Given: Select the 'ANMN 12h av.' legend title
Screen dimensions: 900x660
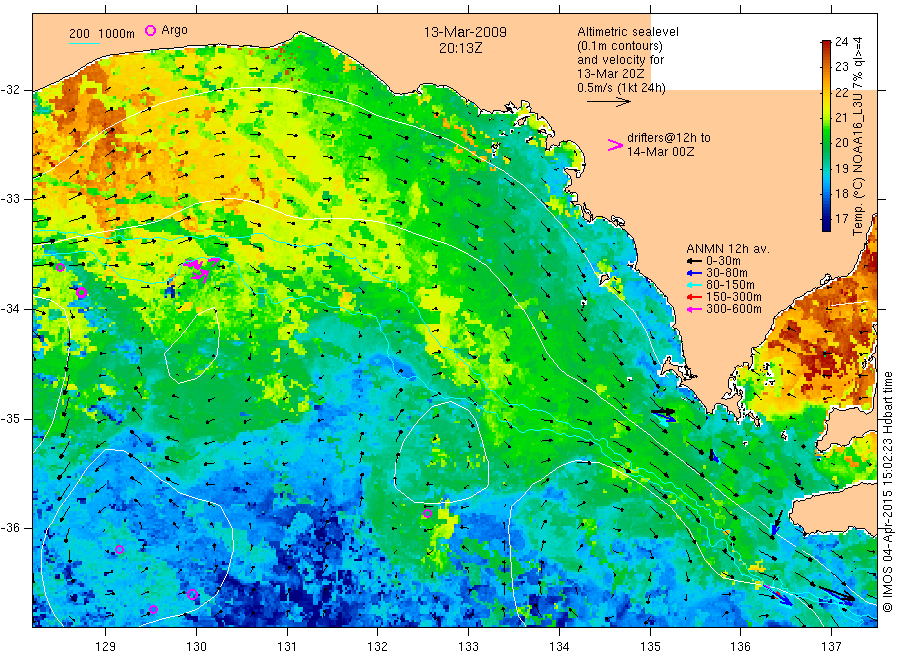Looking at the screenshot, I should click(728, 249).
